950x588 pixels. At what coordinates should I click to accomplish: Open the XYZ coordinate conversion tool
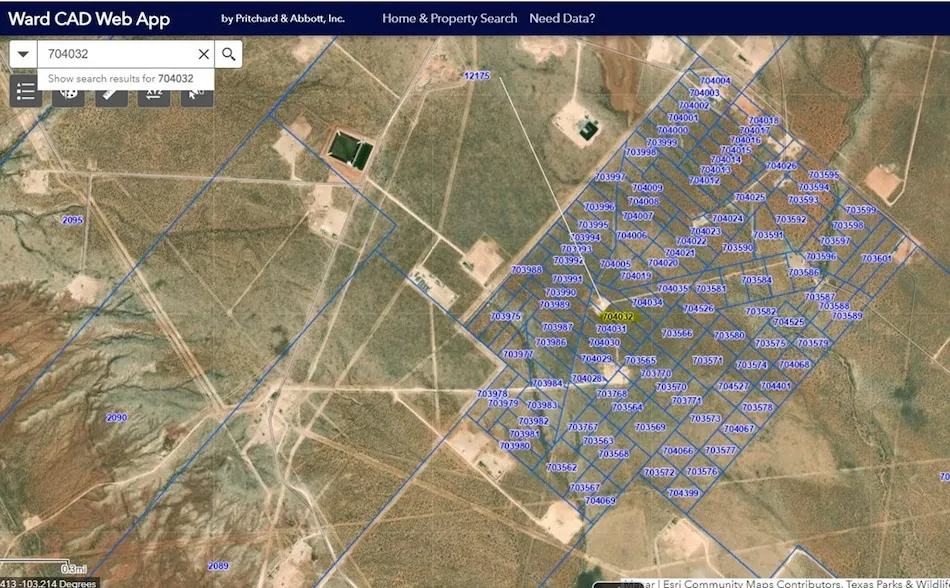154,93
